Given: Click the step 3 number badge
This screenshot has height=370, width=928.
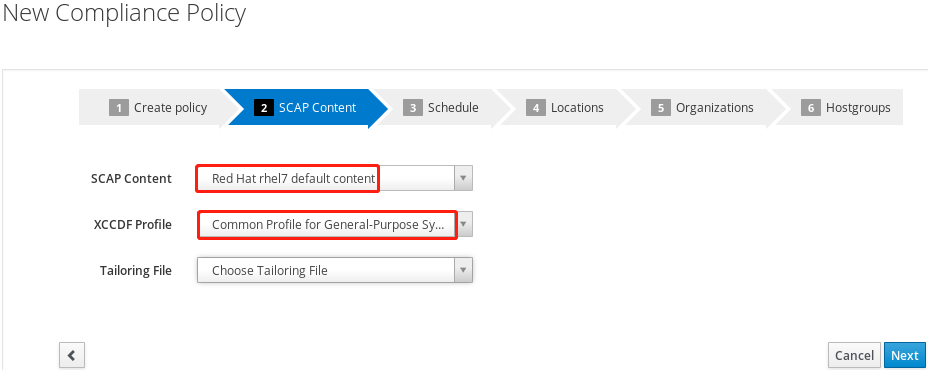Looking at the screenshot, I should click(x=413, y=108).
